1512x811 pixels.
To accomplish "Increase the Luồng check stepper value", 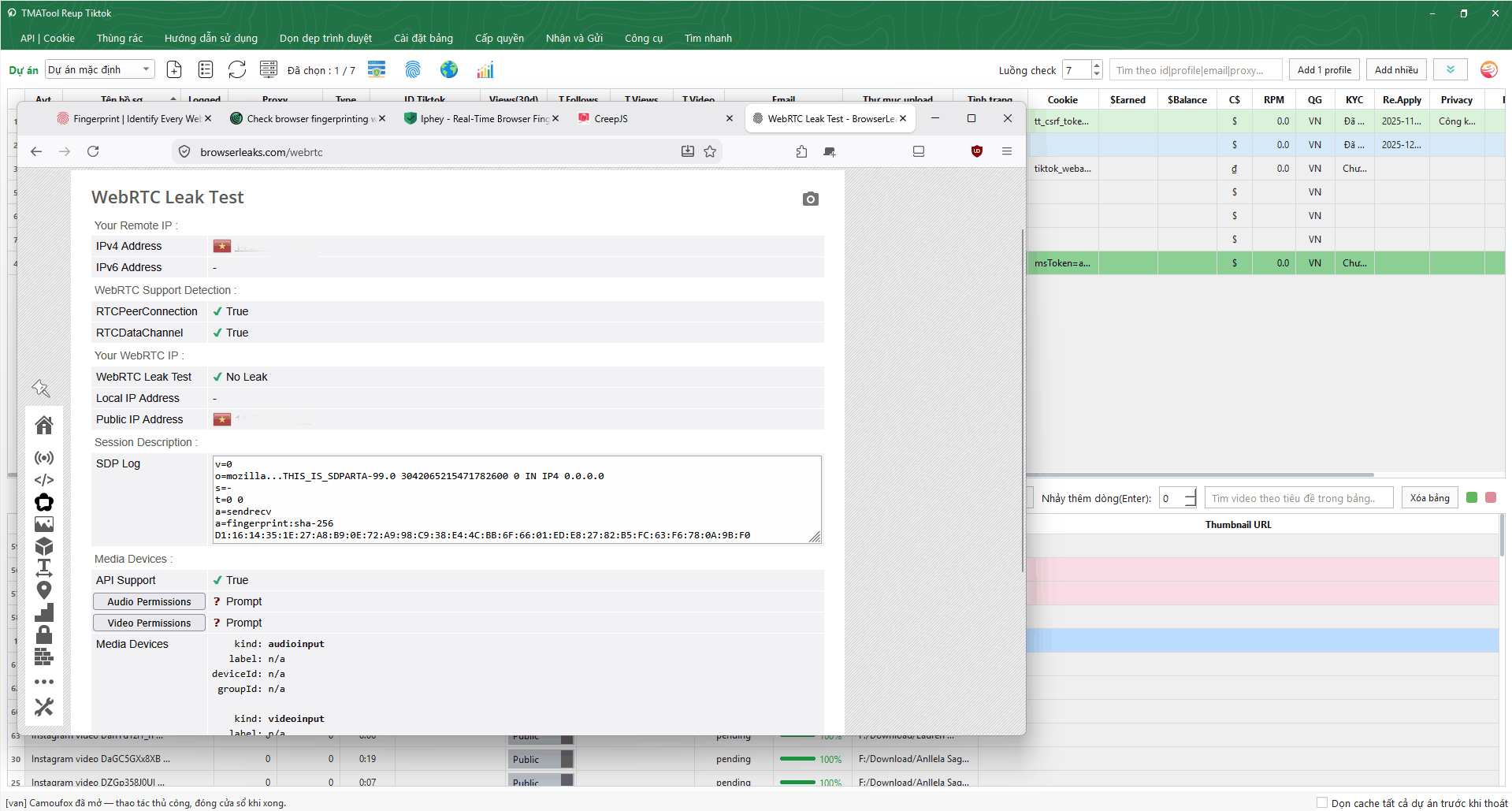I will click(1097, 65).
